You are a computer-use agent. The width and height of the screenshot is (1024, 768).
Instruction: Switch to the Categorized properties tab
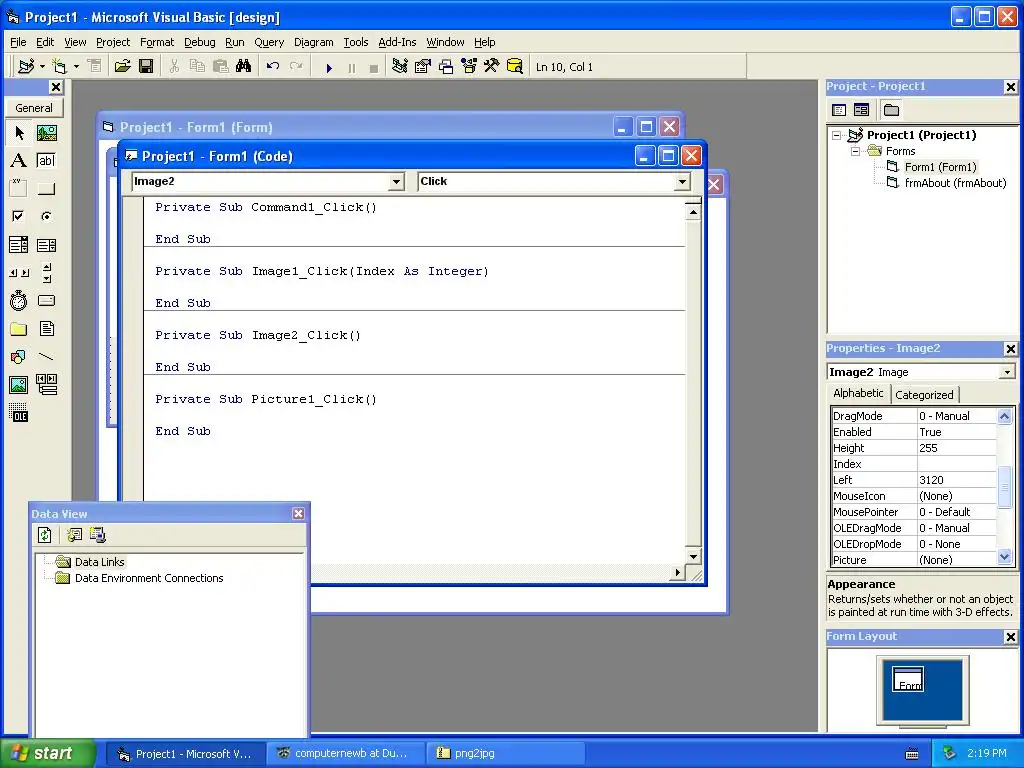tap(924, 394)
